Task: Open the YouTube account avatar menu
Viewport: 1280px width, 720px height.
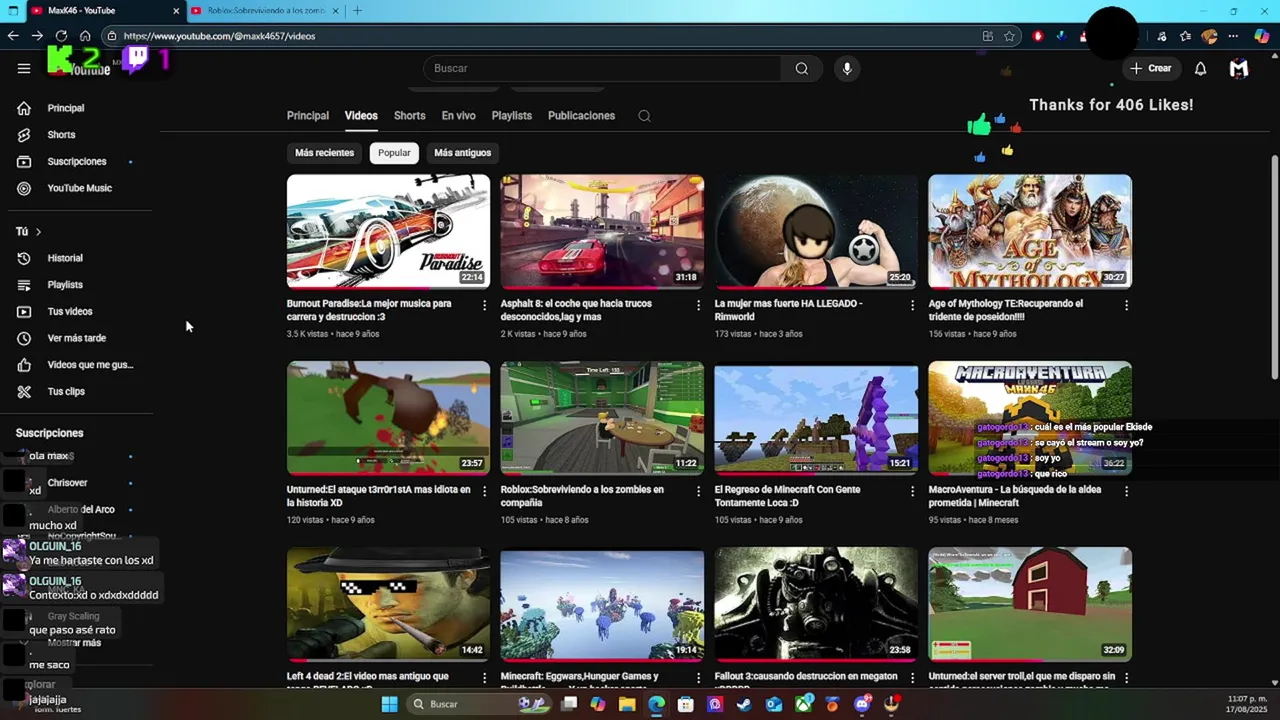Action: tap(1239, 68)
